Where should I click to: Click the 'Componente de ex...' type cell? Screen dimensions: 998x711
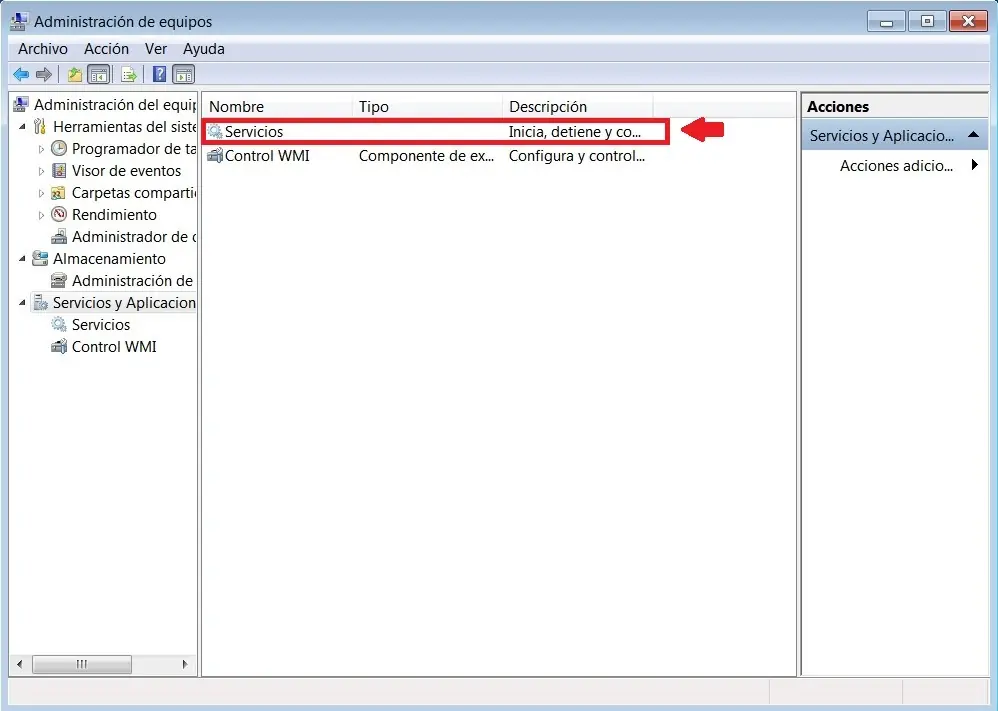tap(426, 155)
